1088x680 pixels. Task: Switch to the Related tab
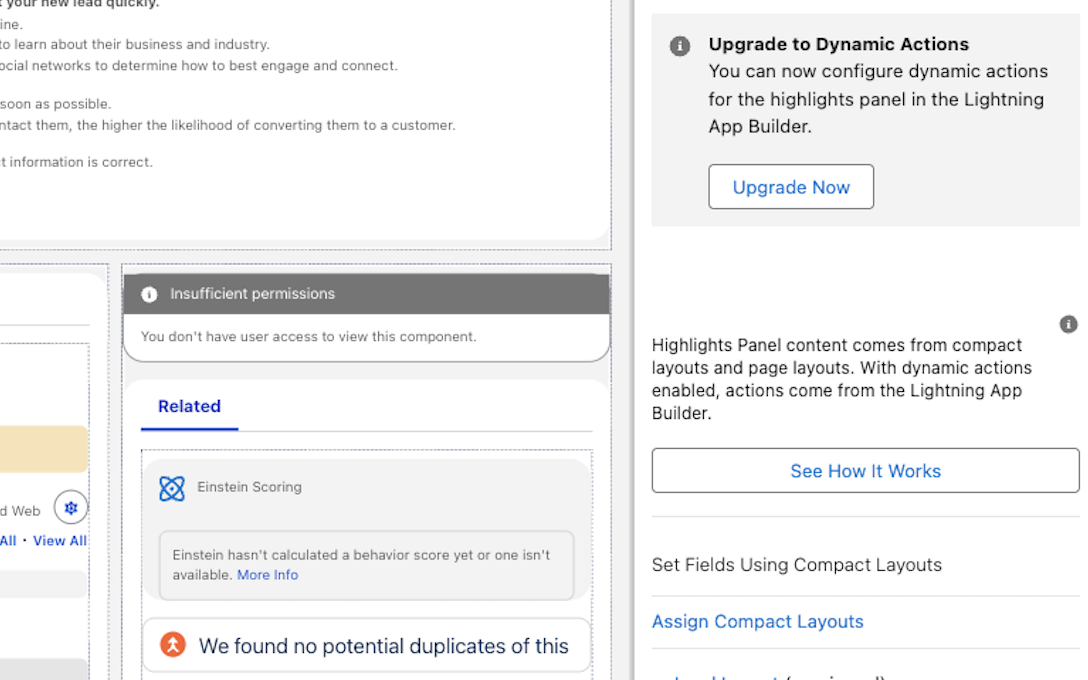(189, 407)
